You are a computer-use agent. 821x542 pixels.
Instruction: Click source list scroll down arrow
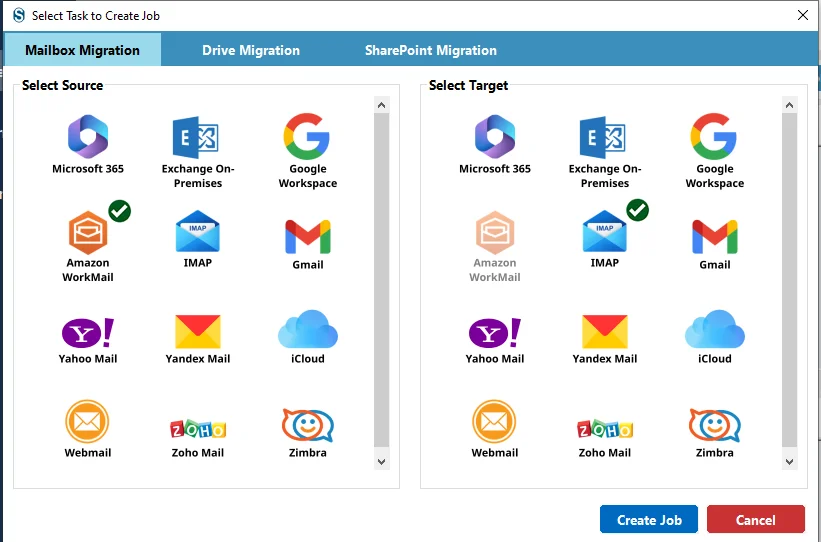coord(382,461)
